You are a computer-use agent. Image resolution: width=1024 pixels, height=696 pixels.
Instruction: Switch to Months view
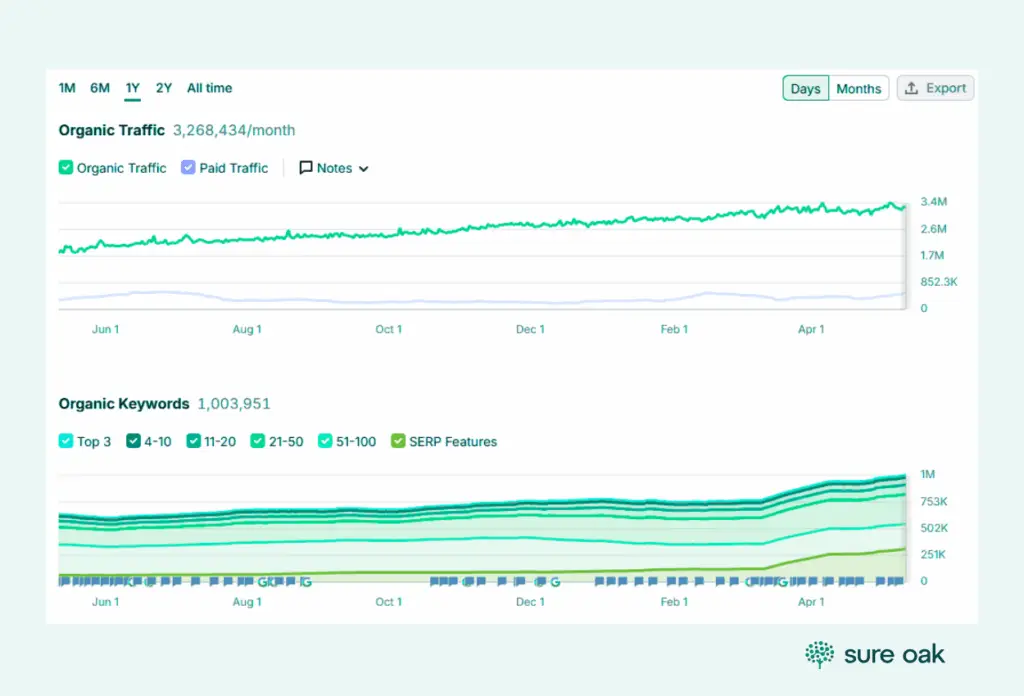[858, 88]
